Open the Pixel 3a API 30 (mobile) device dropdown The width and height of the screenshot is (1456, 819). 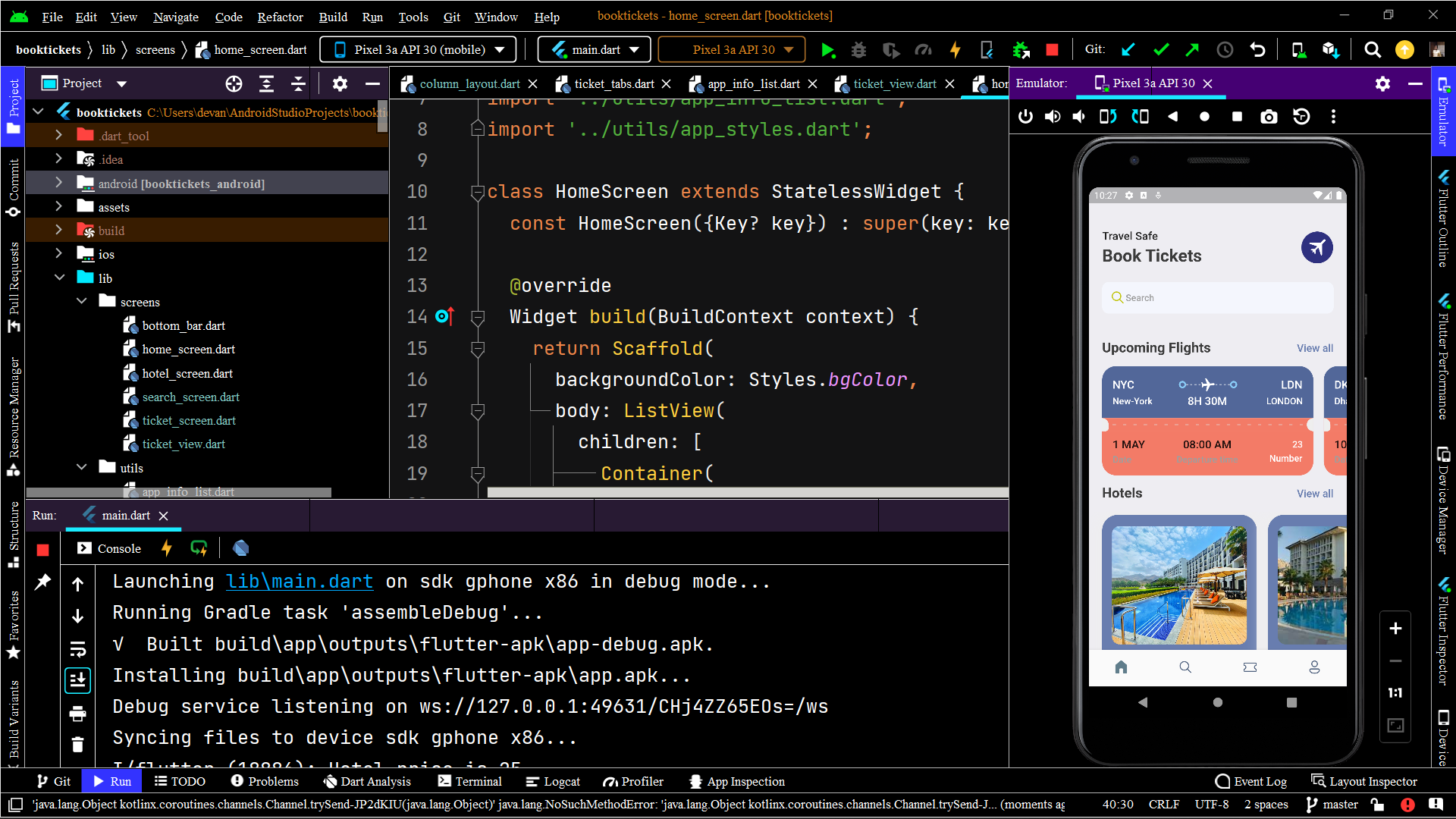click(419, 50)
